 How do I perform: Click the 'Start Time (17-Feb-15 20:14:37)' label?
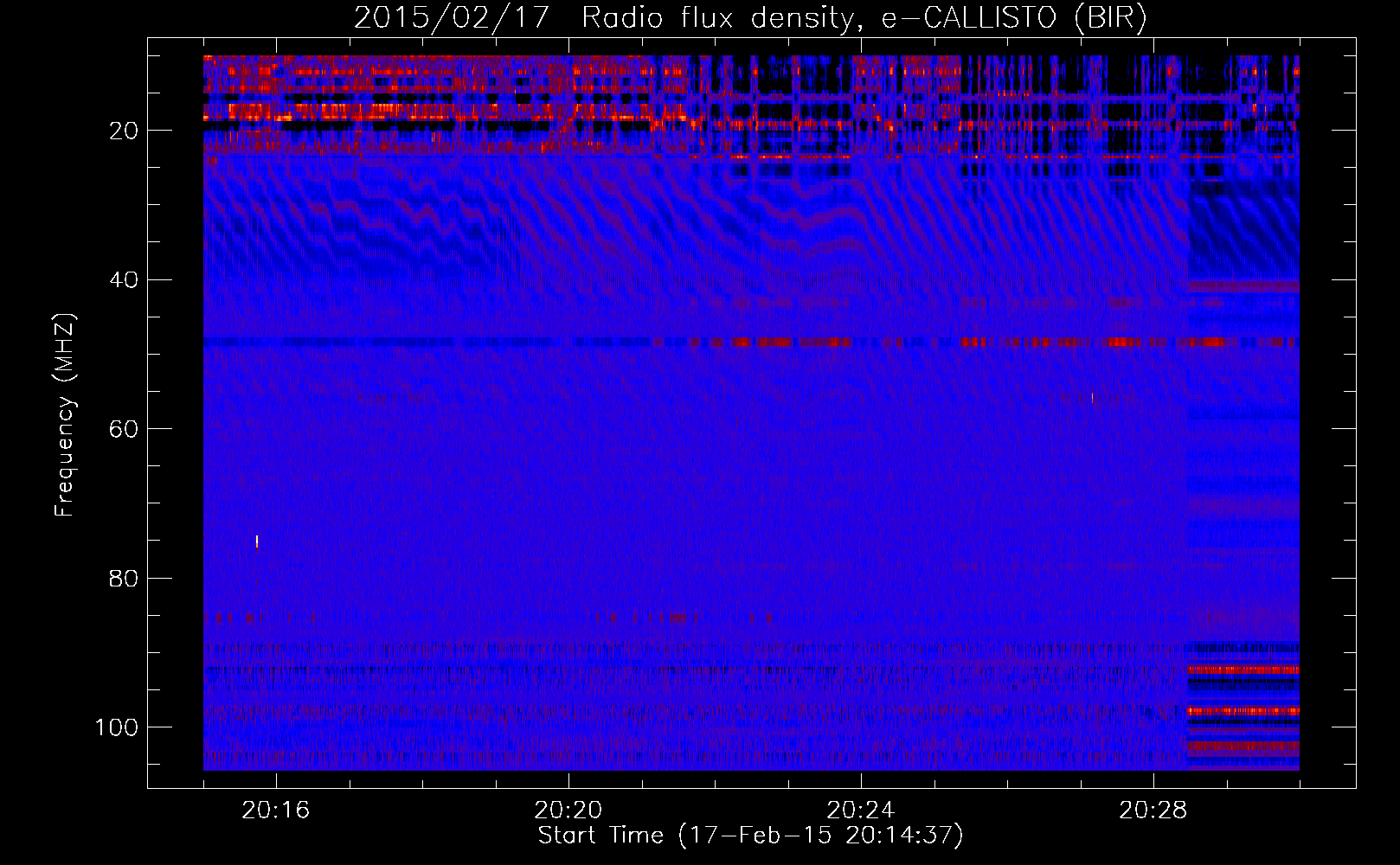tap(750, 836)
